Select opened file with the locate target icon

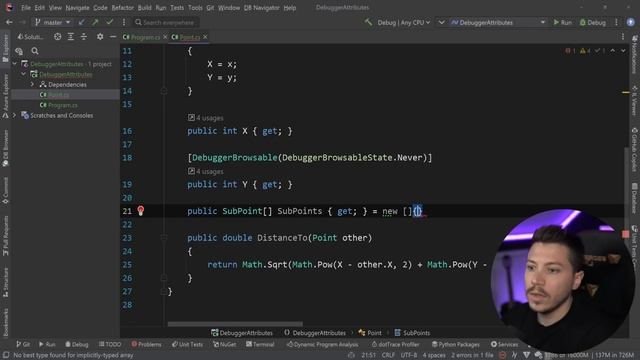pyautogui.click(x=58, y=37)
